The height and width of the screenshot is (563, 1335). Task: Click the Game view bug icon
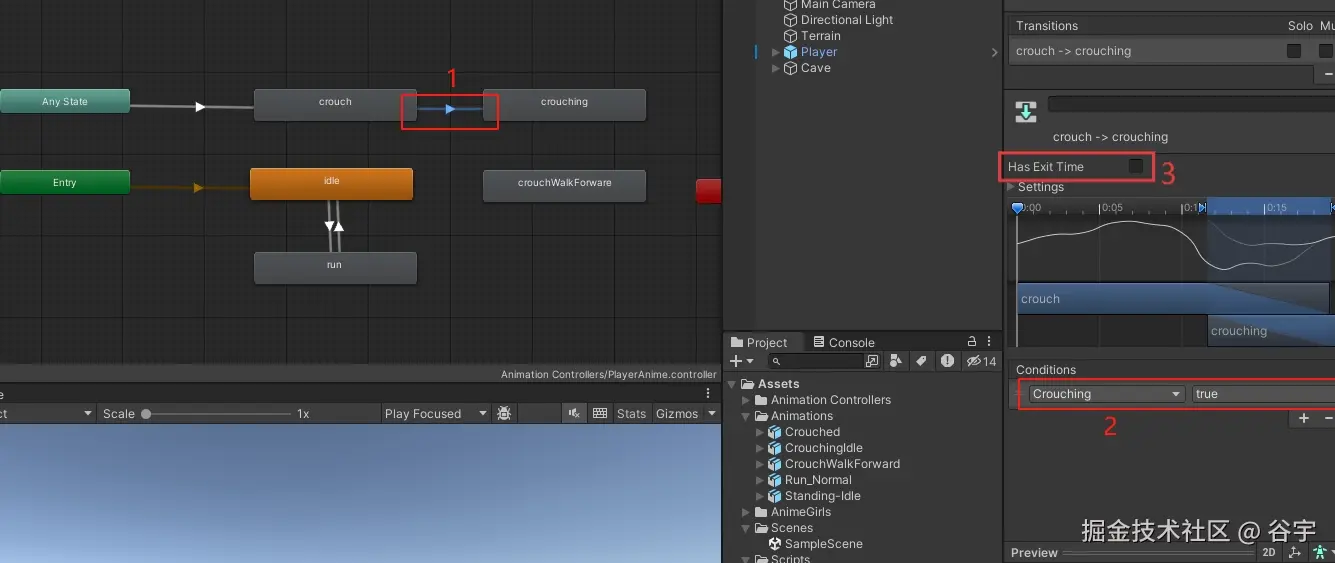tap(505, 413)
